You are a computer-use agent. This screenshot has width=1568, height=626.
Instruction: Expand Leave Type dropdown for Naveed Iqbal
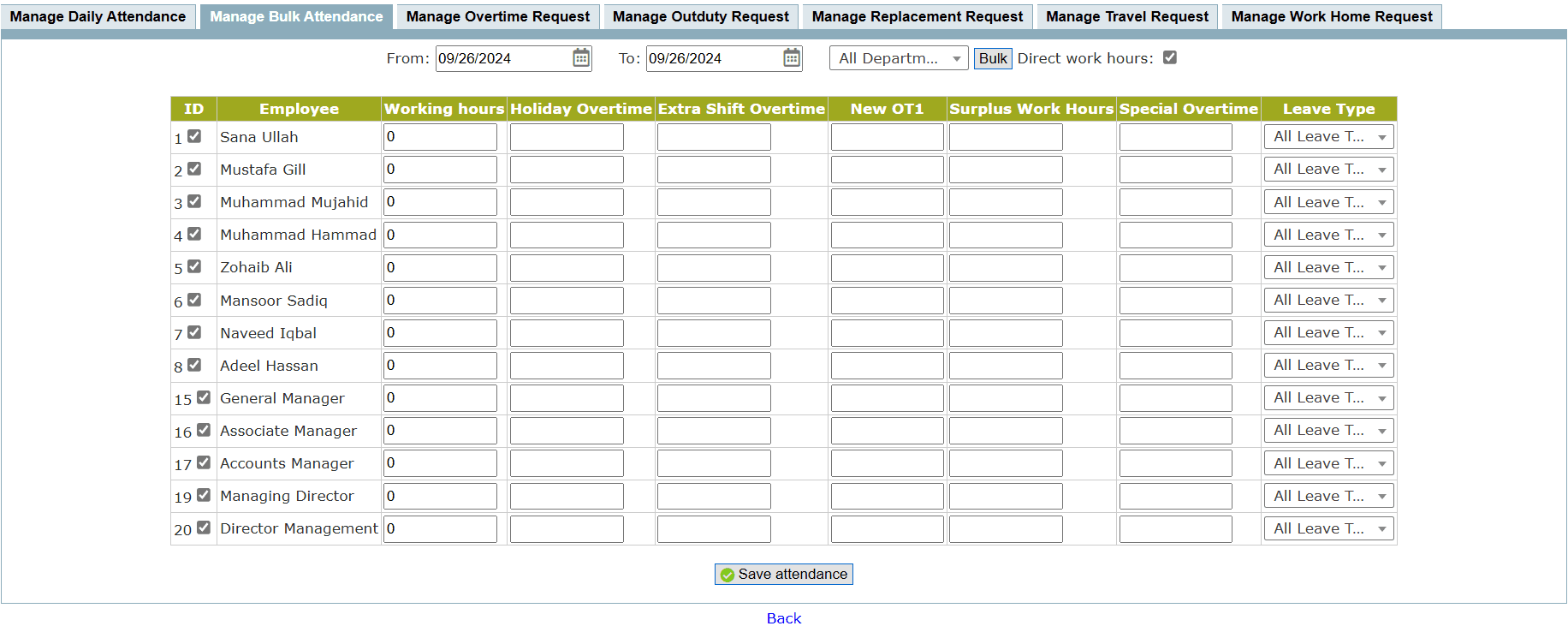point(1328,333)
